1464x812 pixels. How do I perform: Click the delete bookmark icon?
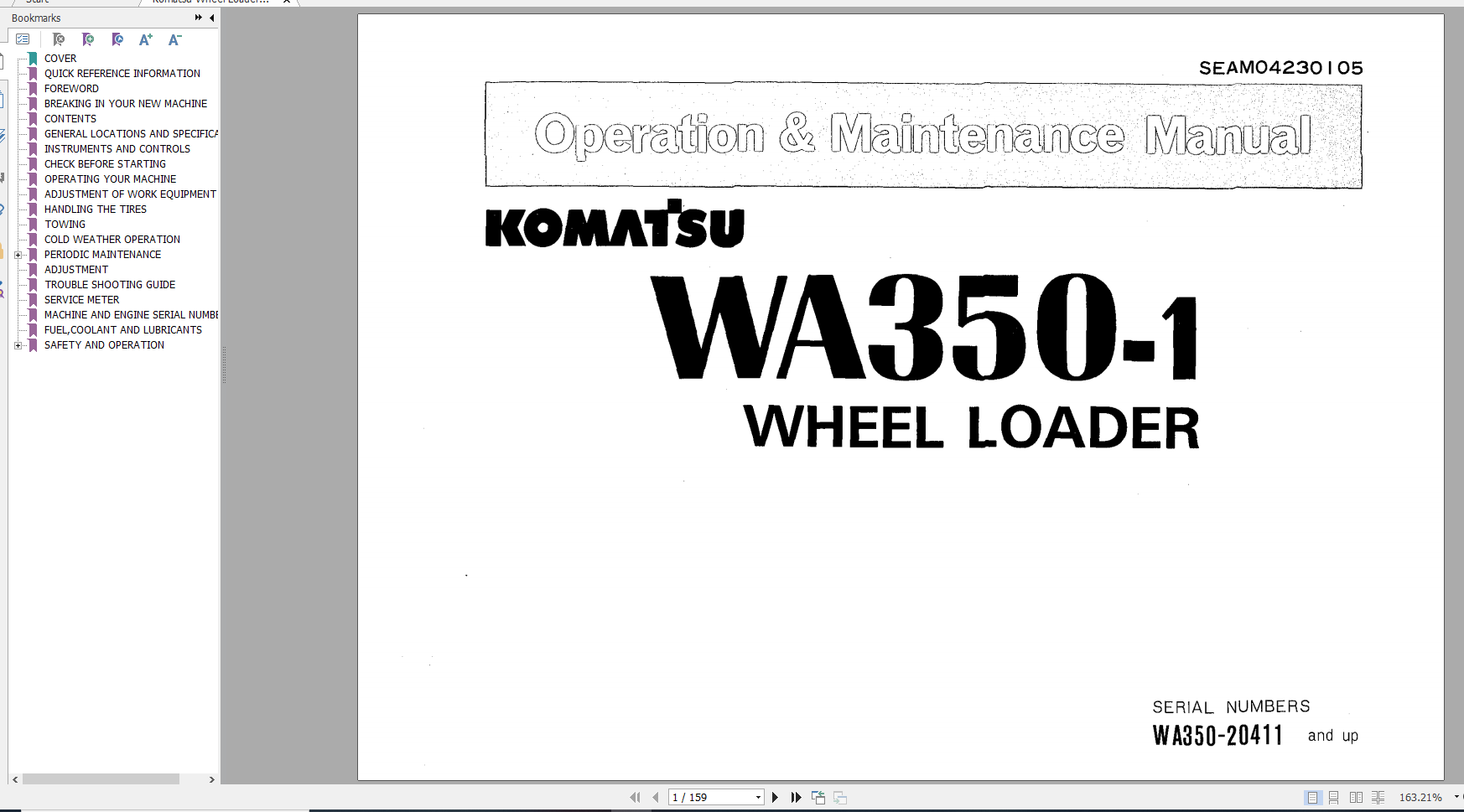[59, 39]
